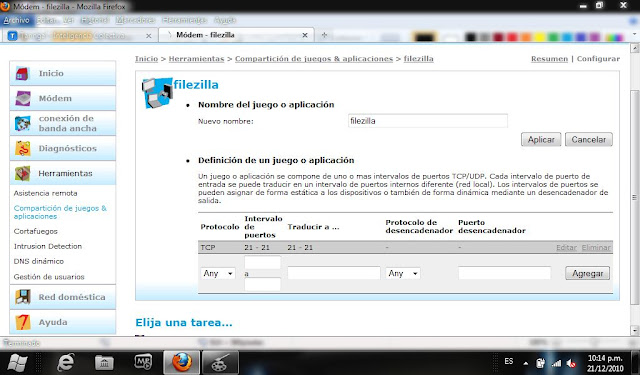Image resolution: width=640 pixels, height=375 pixels.
Task: Open the Ayuda sidebar section
Action: 62,322
